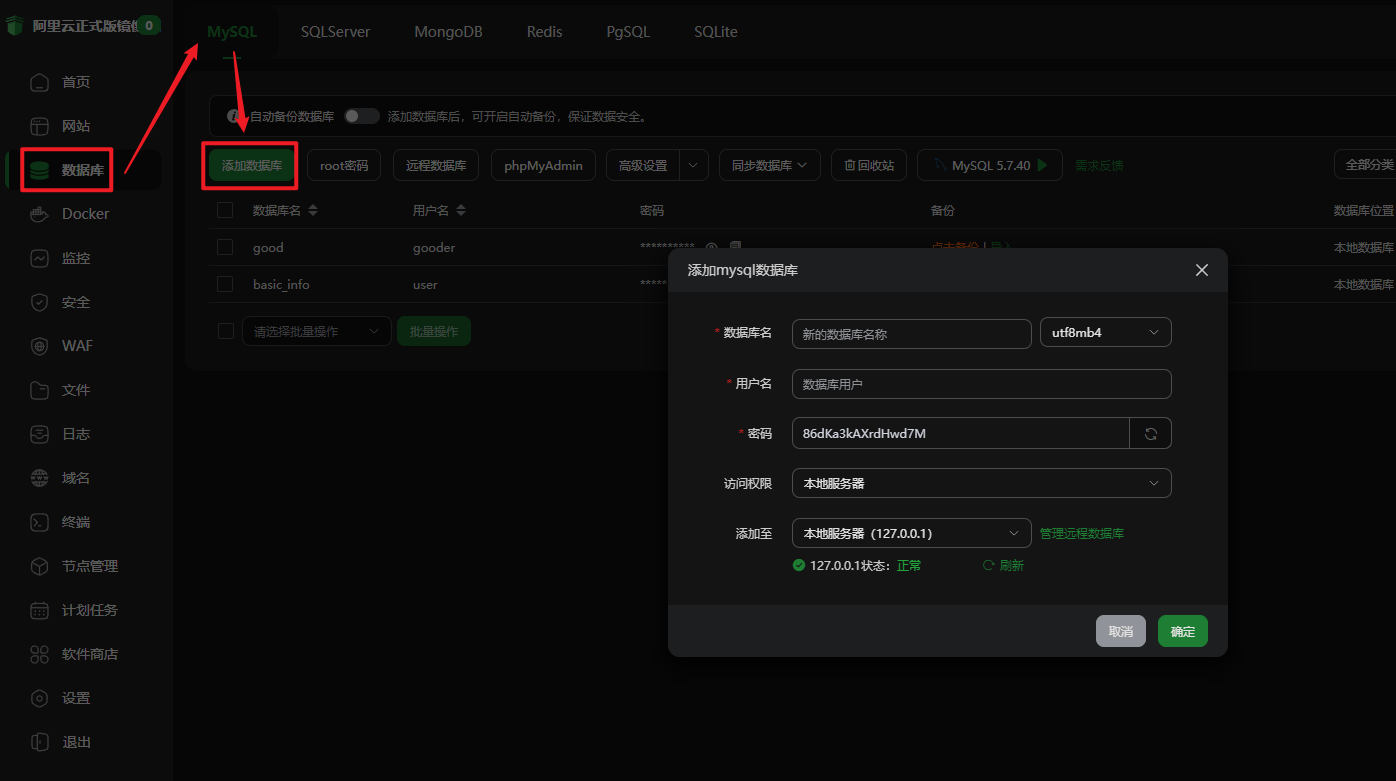Click the security shield icon in sidebar
Image resolution: width=1396 pixels, height=781 pixels.
point(39,302)
